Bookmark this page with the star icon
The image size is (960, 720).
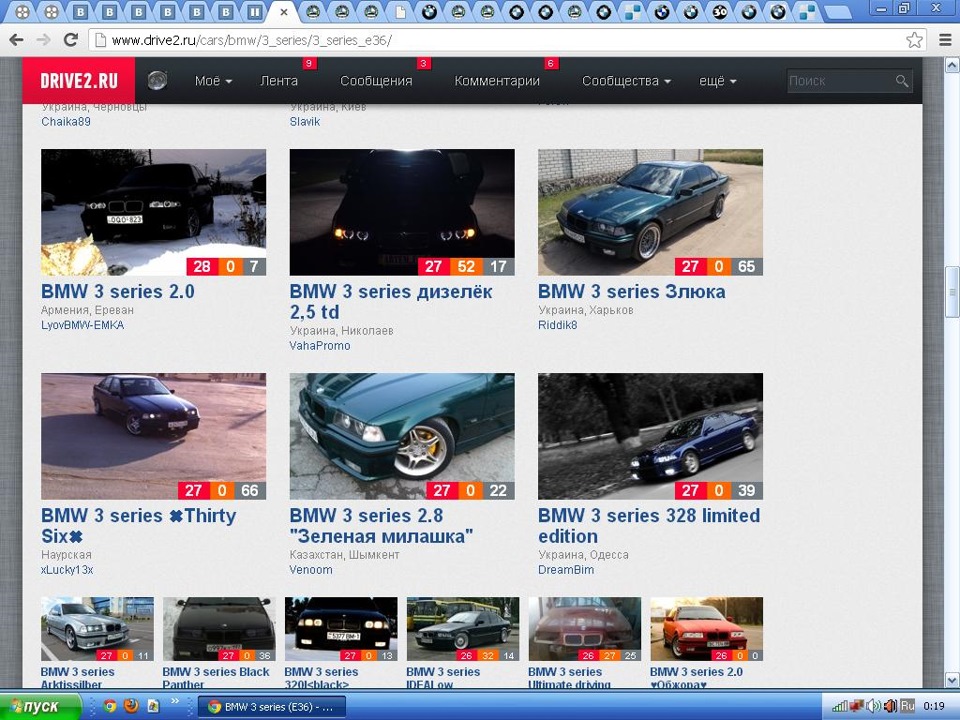pyautogui.click(x=914, y=40)
